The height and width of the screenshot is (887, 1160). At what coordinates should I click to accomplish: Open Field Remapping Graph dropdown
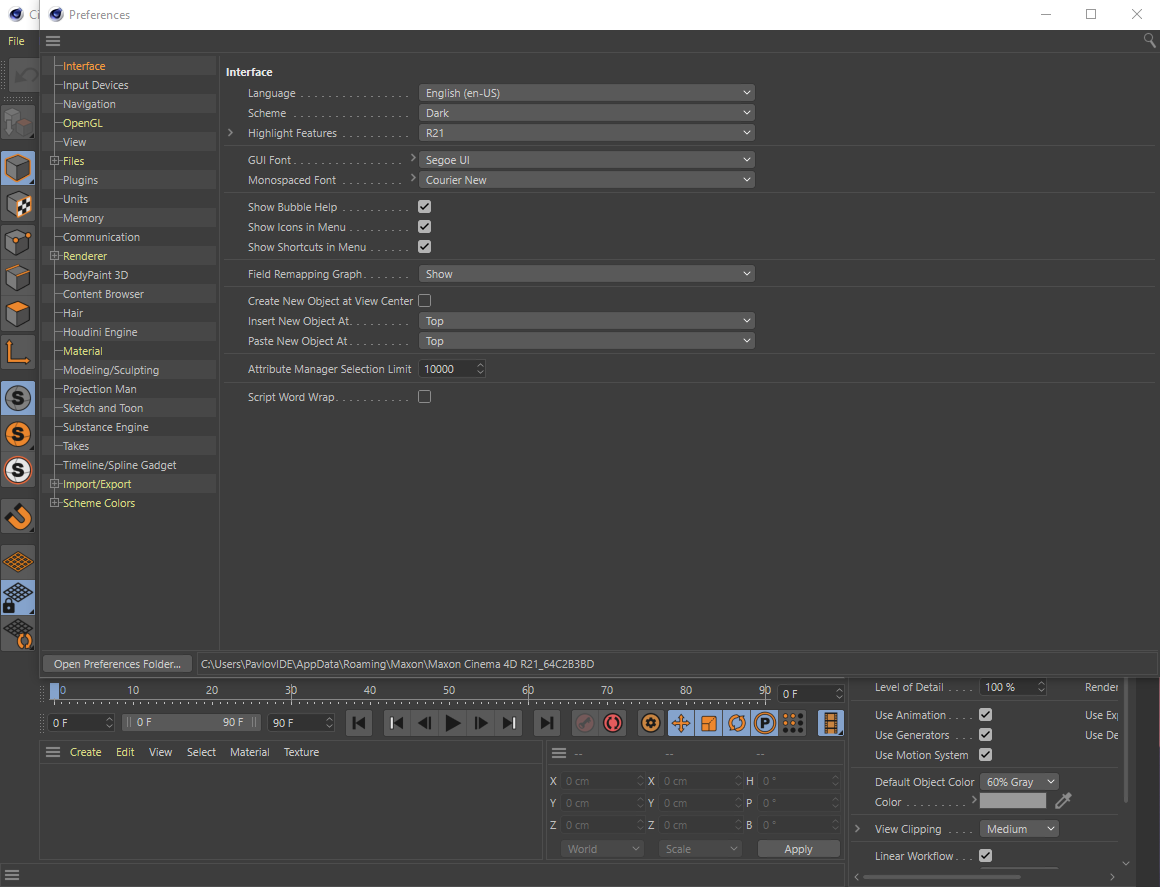coord(587,274)
